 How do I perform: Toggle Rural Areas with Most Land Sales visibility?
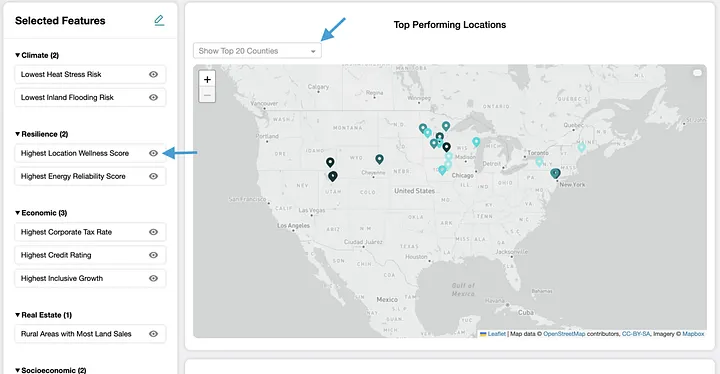coord(153,334)
